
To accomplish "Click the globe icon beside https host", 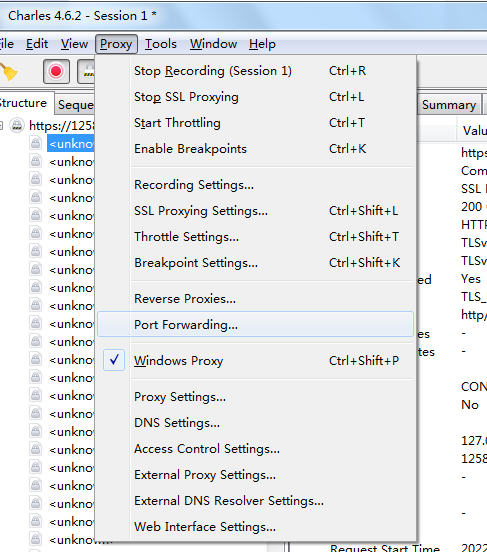I will click(17, 125).
